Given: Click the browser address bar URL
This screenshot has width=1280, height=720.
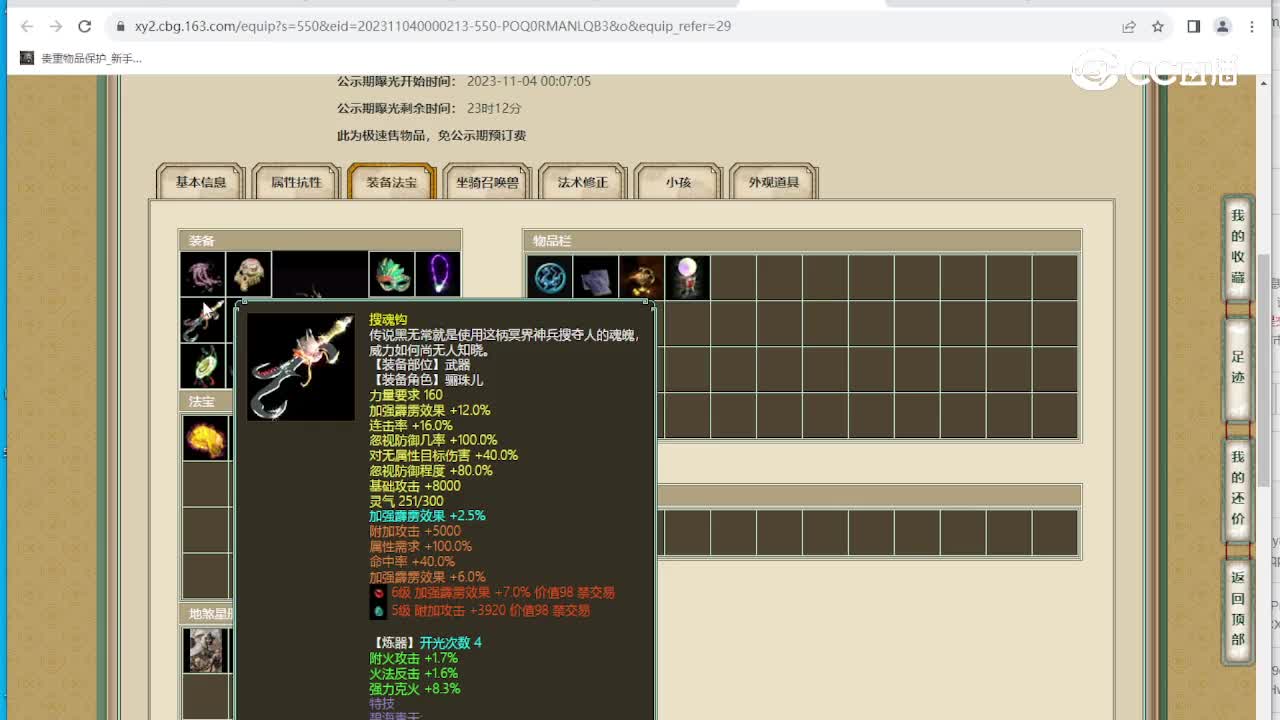Looking at the screenshot, I should click(x=433, y=26).
